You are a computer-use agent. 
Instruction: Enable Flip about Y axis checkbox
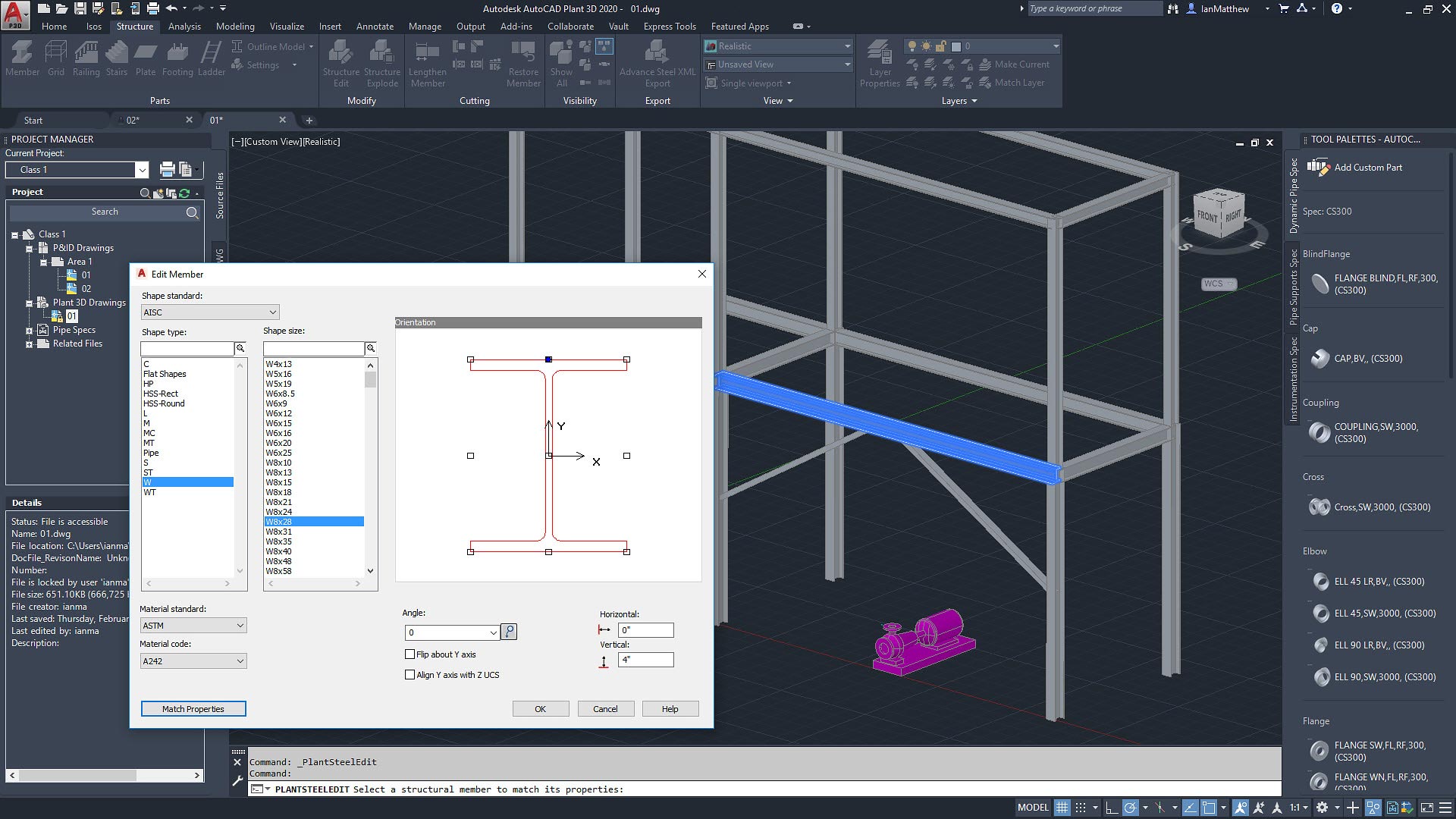pos(410,654)
